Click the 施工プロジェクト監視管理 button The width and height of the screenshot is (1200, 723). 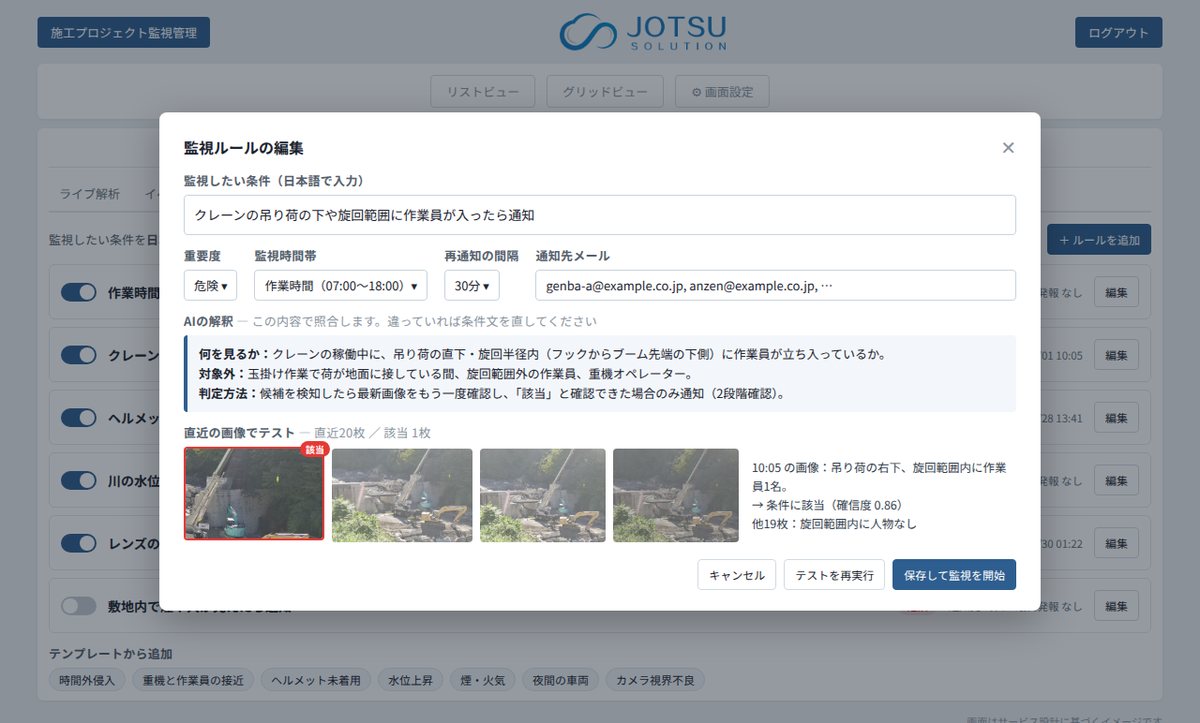(124, 32)
